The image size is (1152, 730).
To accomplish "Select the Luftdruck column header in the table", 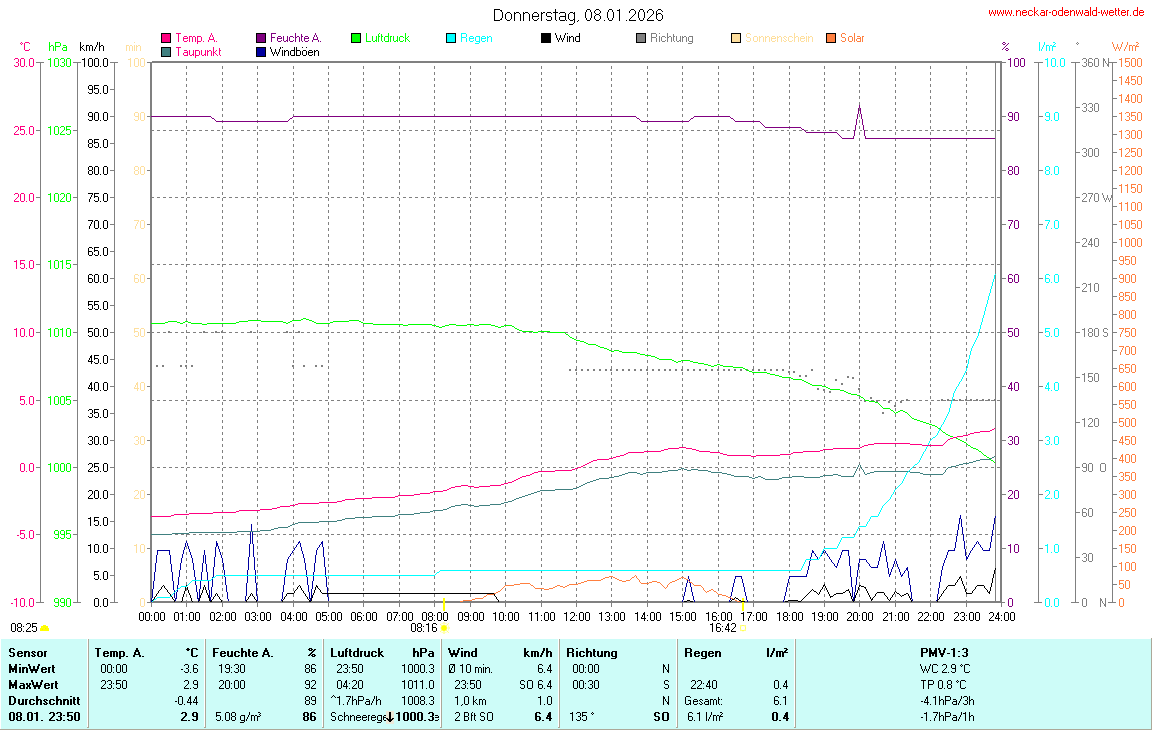I will 357,652.
